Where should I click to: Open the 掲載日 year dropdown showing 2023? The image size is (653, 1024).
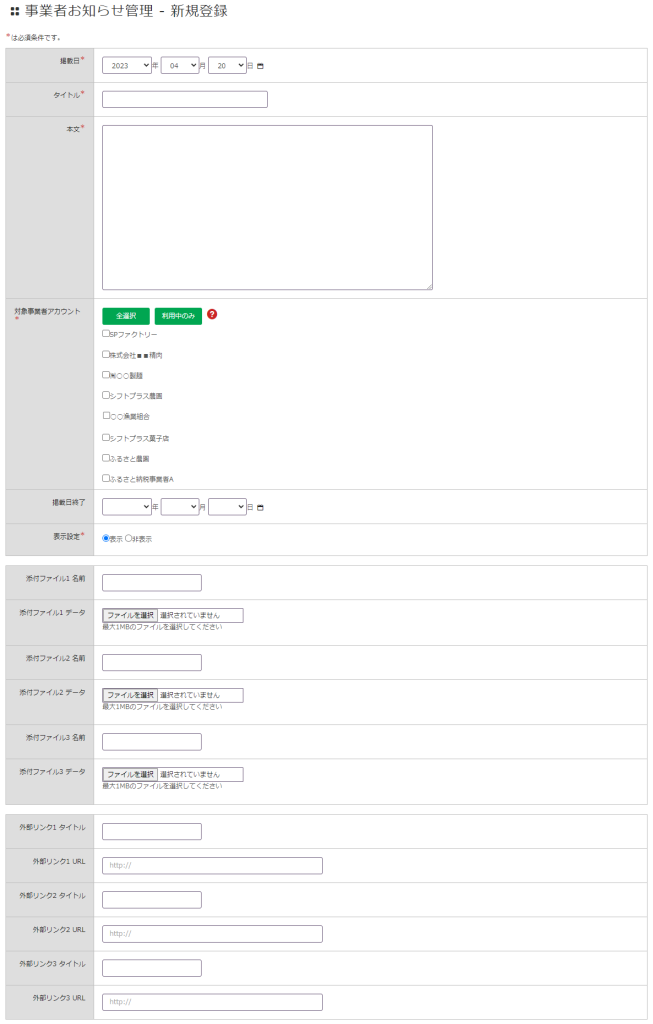coord(126,66)
